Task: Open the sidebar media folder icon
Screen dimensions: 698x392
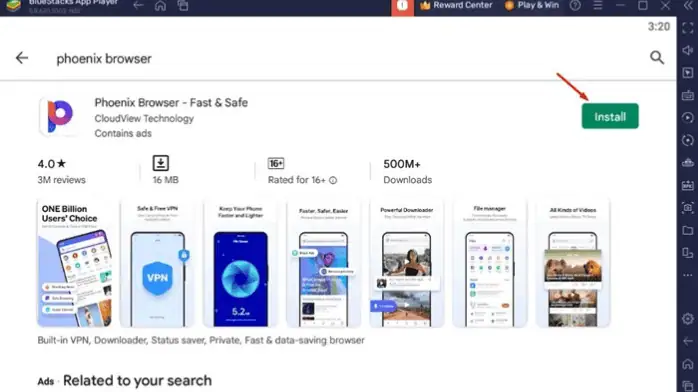Action: (x=688, y=230)
